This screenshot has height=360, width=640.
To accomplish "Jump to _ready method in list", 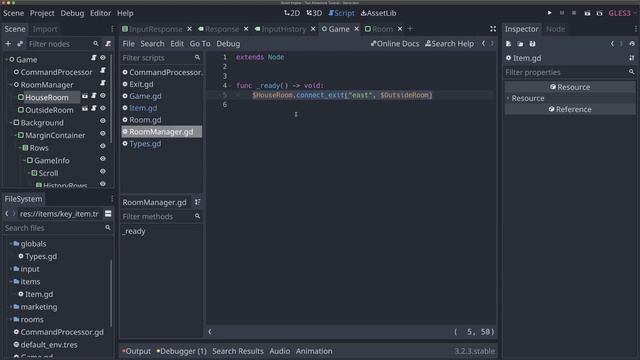I will [x=134, y=231].
